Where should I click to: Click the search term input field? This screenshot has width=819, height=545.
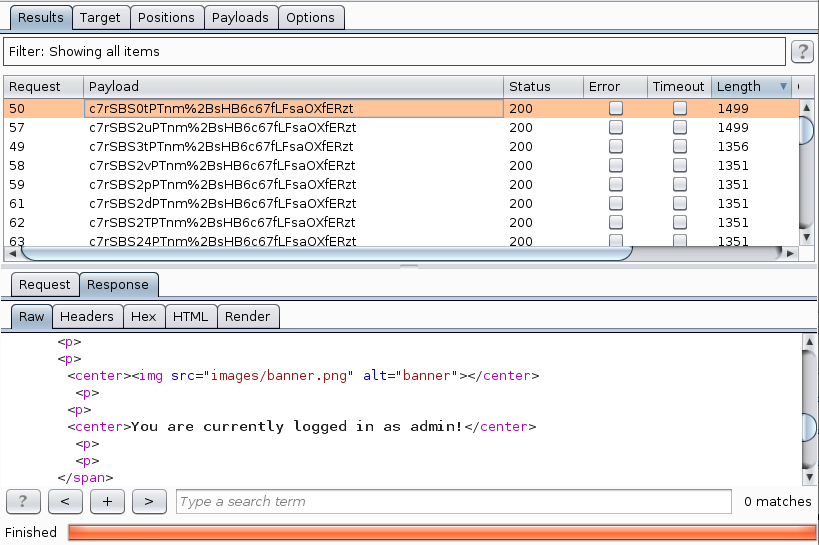[453, 502]
